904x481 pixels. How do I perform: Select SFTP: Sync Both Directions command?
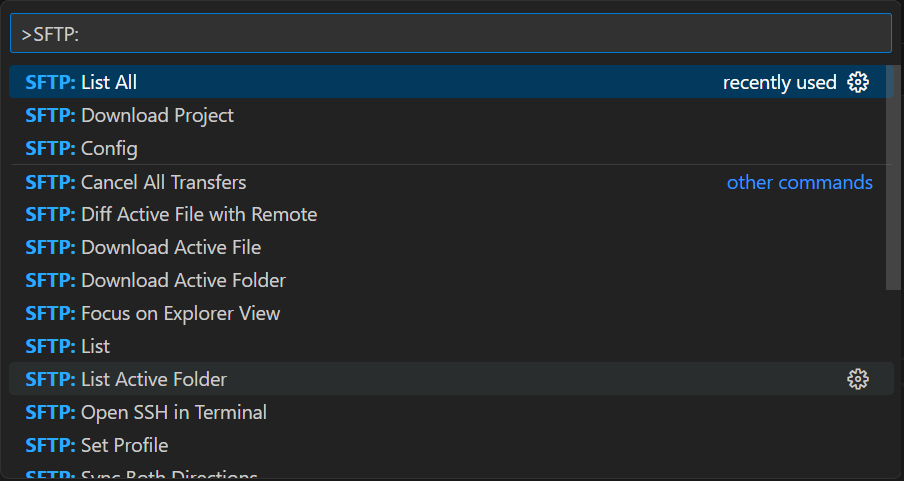click(x=141, y=474)
